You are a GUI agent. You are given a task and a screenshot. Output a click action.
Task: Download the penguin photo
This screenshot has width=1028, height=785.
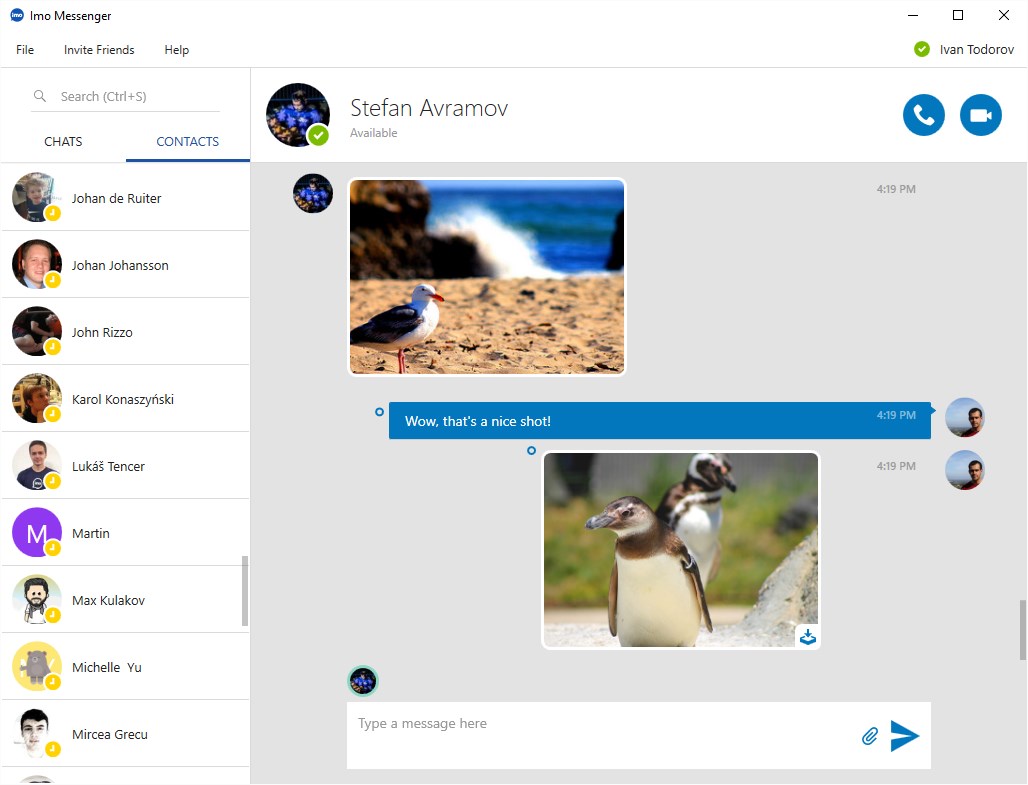(807, 636)
